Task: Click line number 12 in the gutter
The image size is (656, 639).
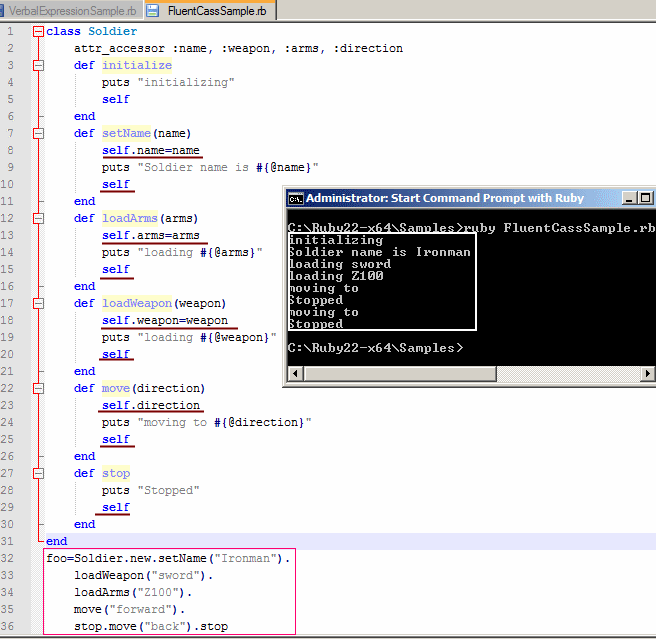Action: pos(7,218)
